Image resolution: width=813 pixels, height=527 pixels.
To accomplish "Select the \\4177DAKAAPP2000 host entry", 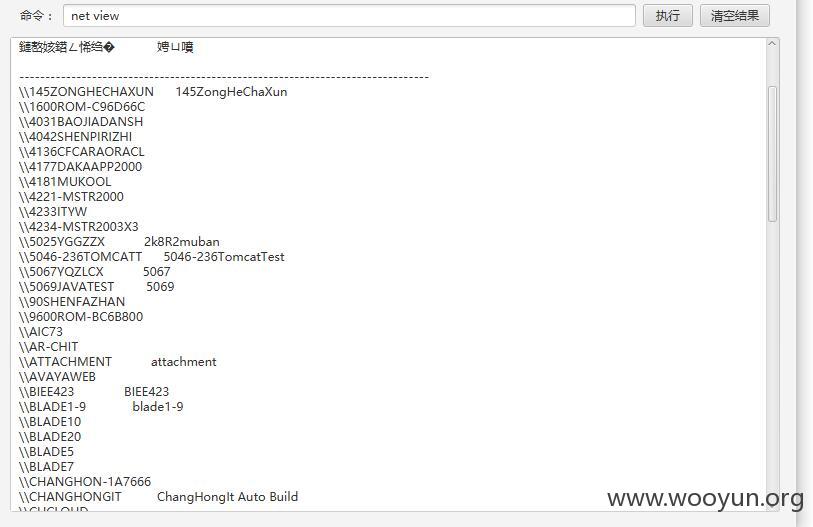I will tap(80, 167).
